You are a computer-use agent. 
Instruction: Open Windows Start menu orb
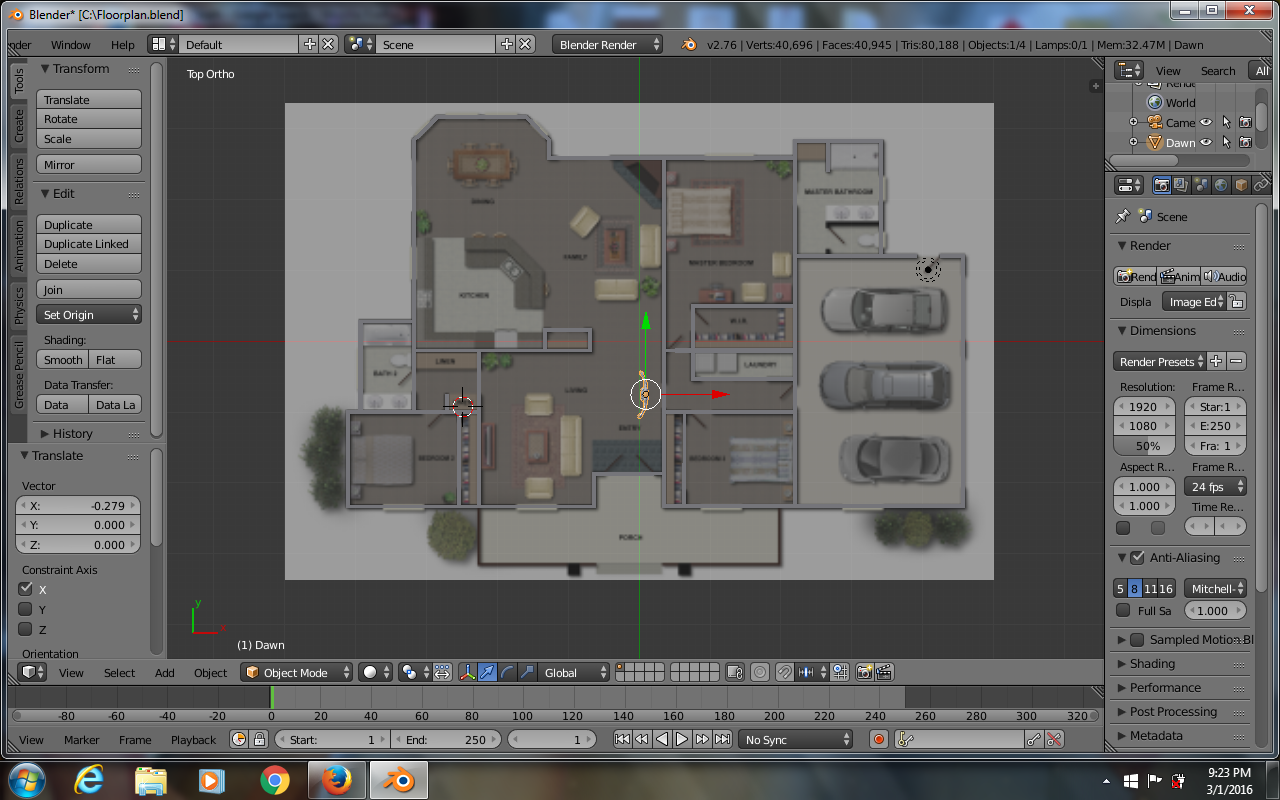tap(27, 780)
